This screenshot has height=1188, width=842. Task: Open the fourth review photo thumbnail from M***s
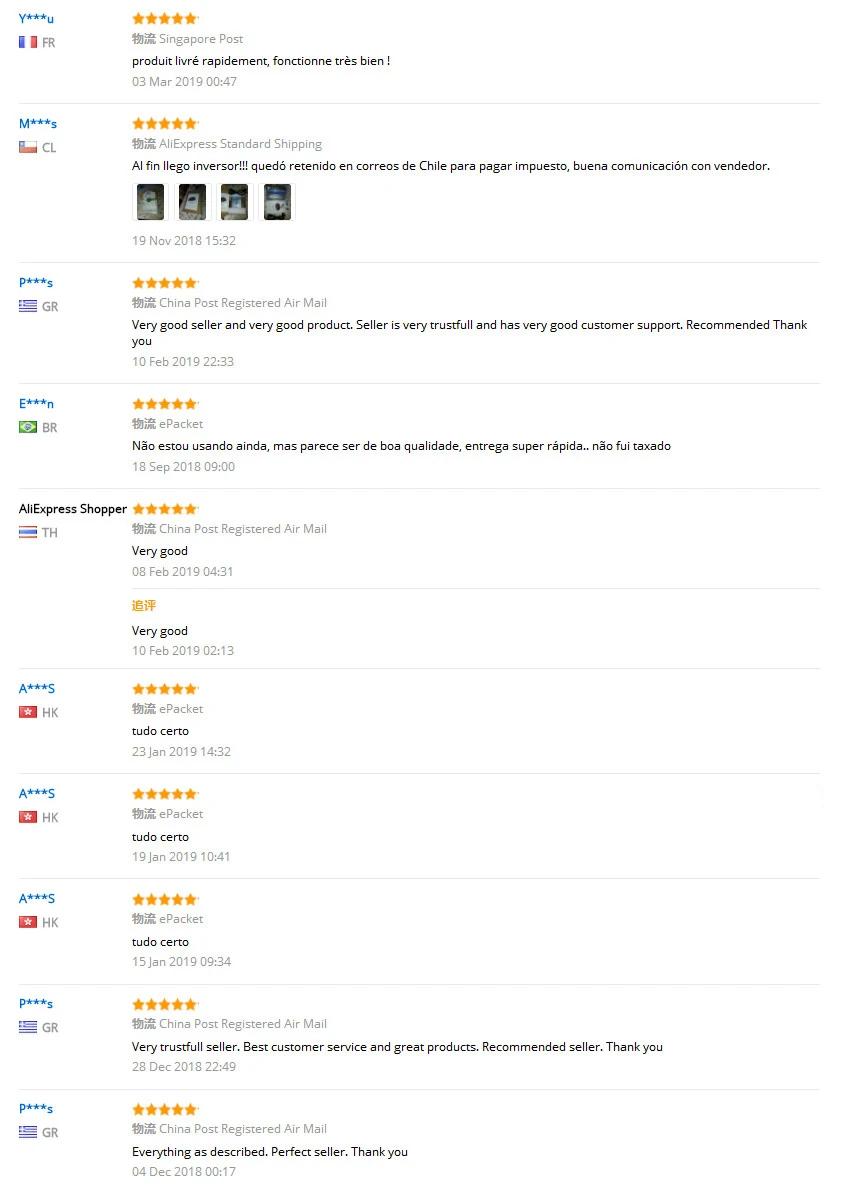pos(277,202)
